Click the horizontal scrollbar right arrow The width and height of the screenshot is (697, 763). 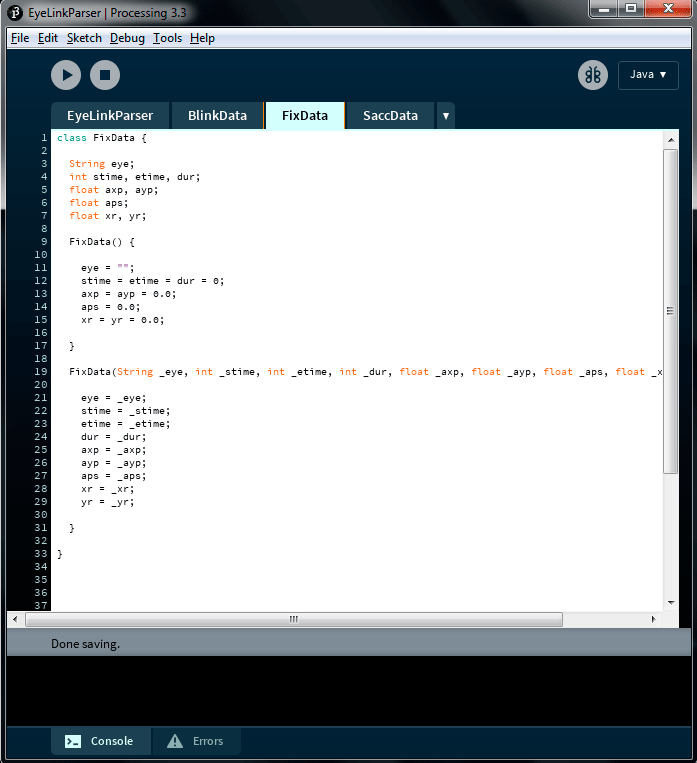(653, 620)
